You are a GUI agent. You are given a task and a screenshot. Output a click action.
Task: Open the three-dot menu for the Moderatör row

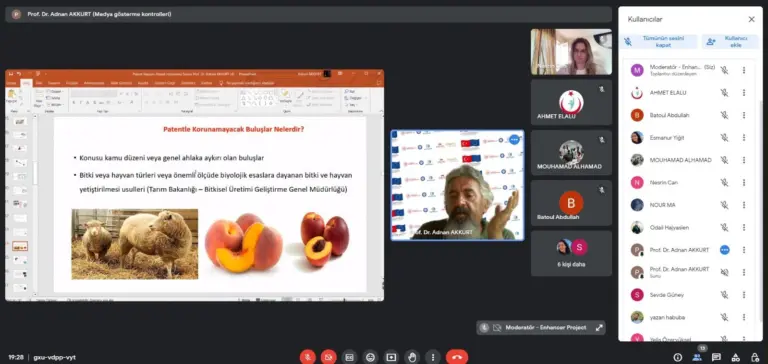point(744,70)
